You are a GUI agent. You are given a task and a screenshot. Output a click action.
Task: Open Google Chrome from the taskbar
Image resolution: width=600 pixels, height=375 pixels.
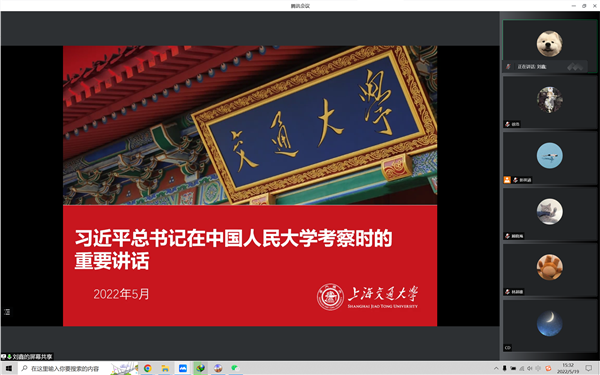(x=148, y=368)
